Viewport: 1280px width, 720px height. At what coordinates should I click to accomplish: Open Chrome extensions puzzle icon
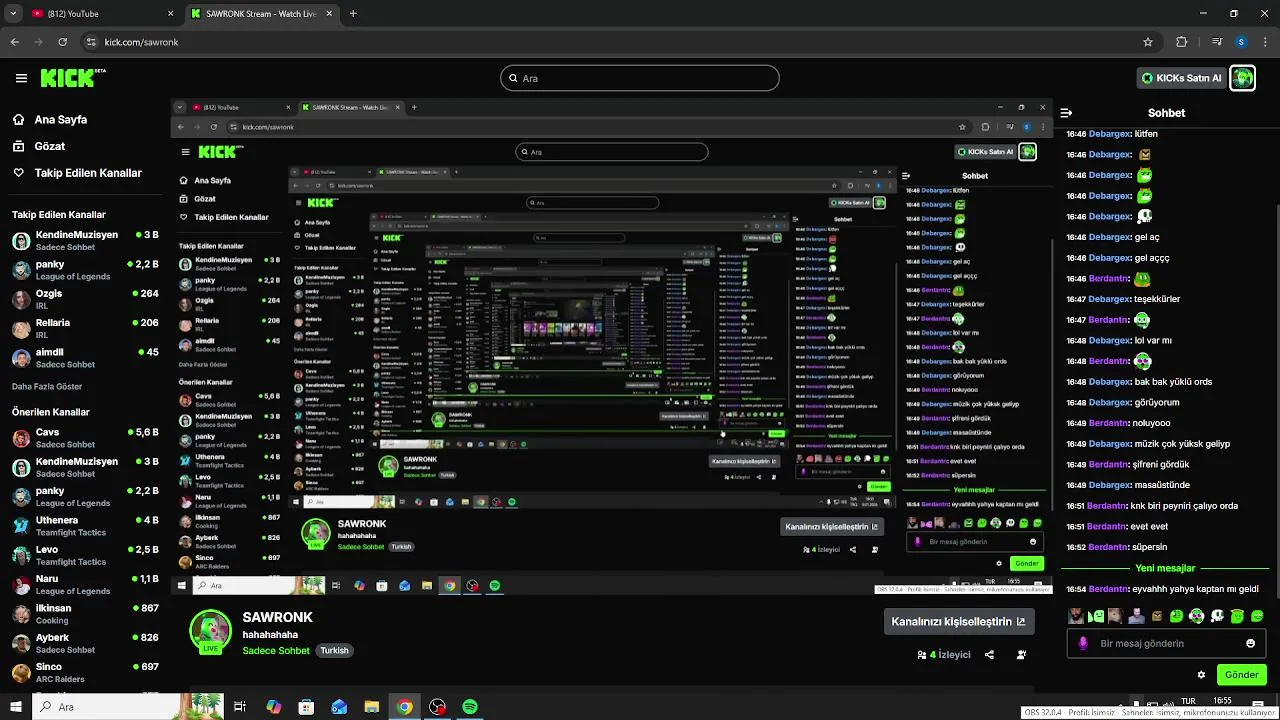[x=1181, y=42]
